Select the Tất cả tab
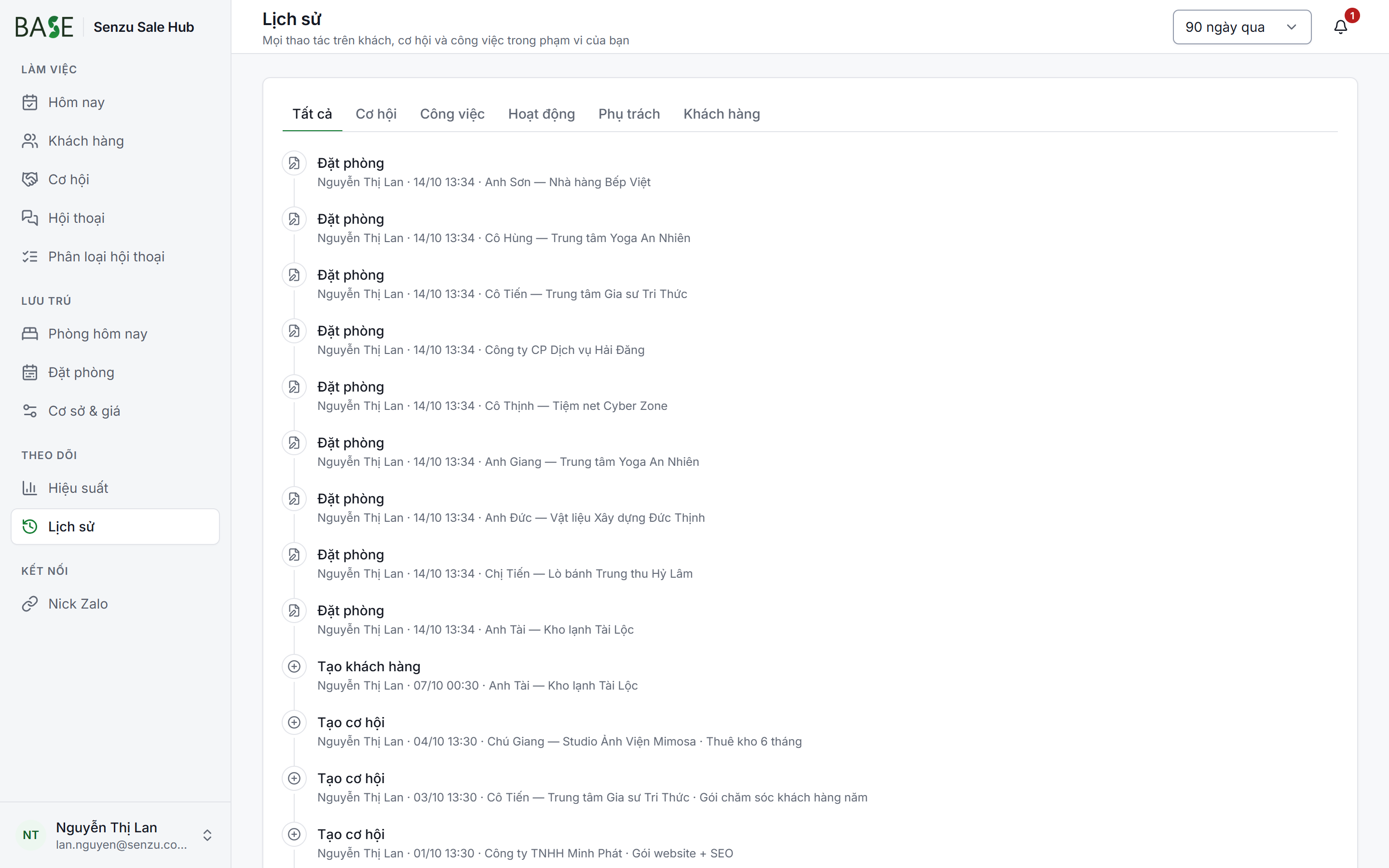 coord(312,114)
